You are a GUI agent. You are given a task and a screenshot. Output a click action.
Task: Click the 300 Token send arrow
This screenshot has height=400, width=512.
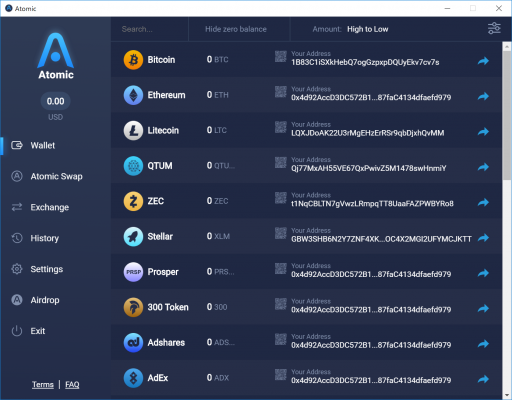[483, 308]
